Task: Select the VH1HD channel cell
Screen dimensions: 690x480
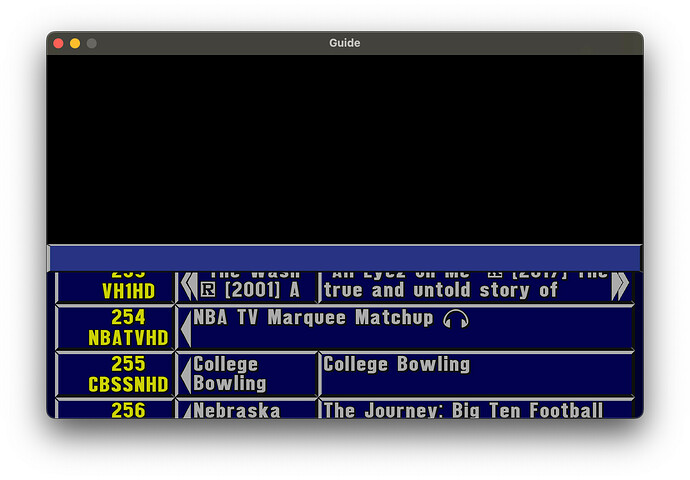Action: click(x=115, y=287)
